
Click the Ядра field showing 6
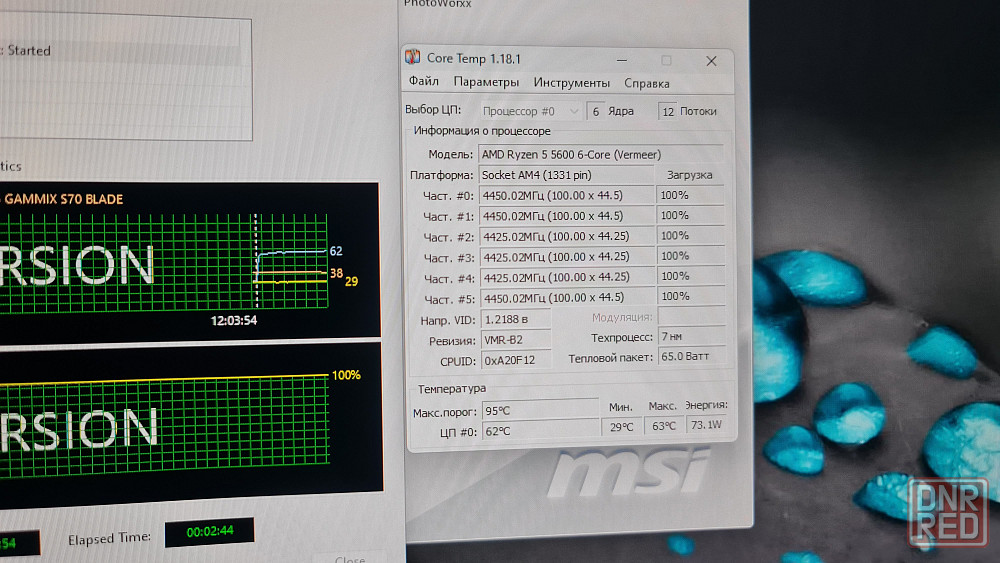596,111
